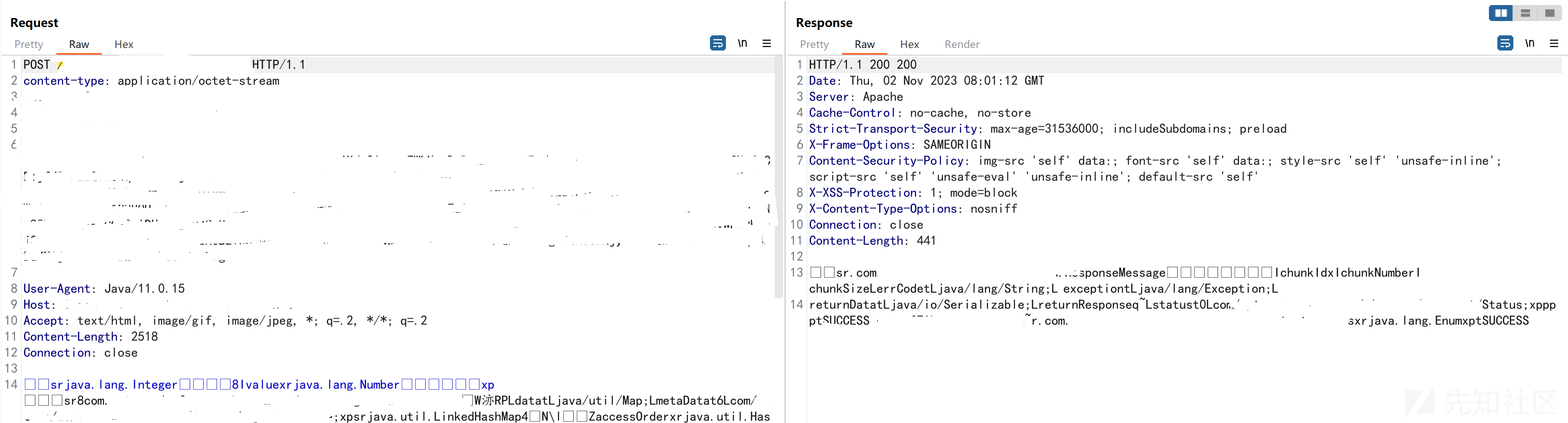This screenshot has width=1568, height=423.
Task: Click the User-Agent header line in the request
Action: click(x=103, y=288)
